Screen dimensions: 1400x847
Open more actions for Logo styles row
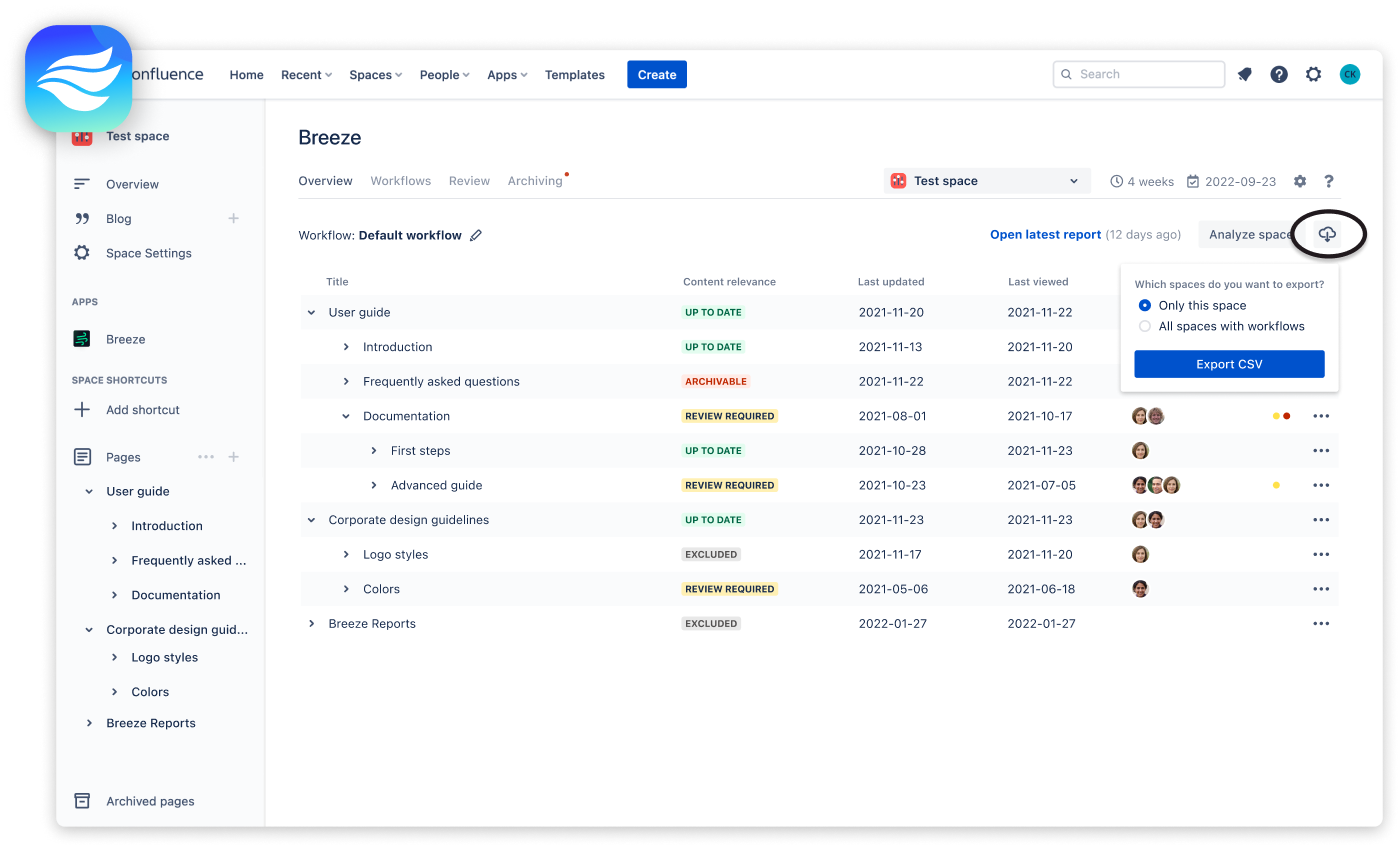(1321, 554)
